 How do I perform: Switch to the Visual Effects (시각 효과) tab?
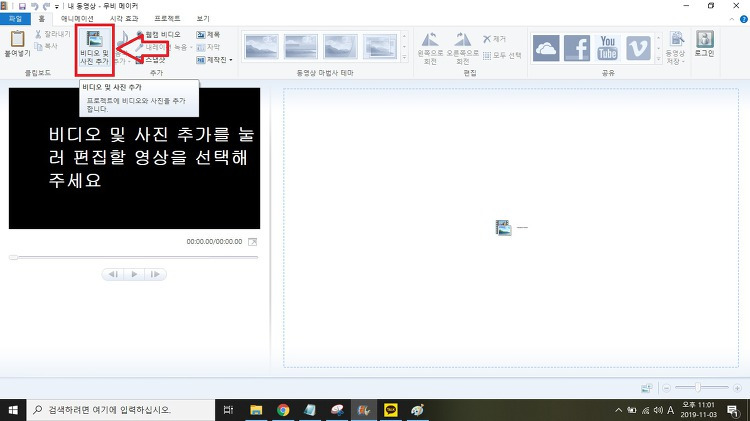124,19
